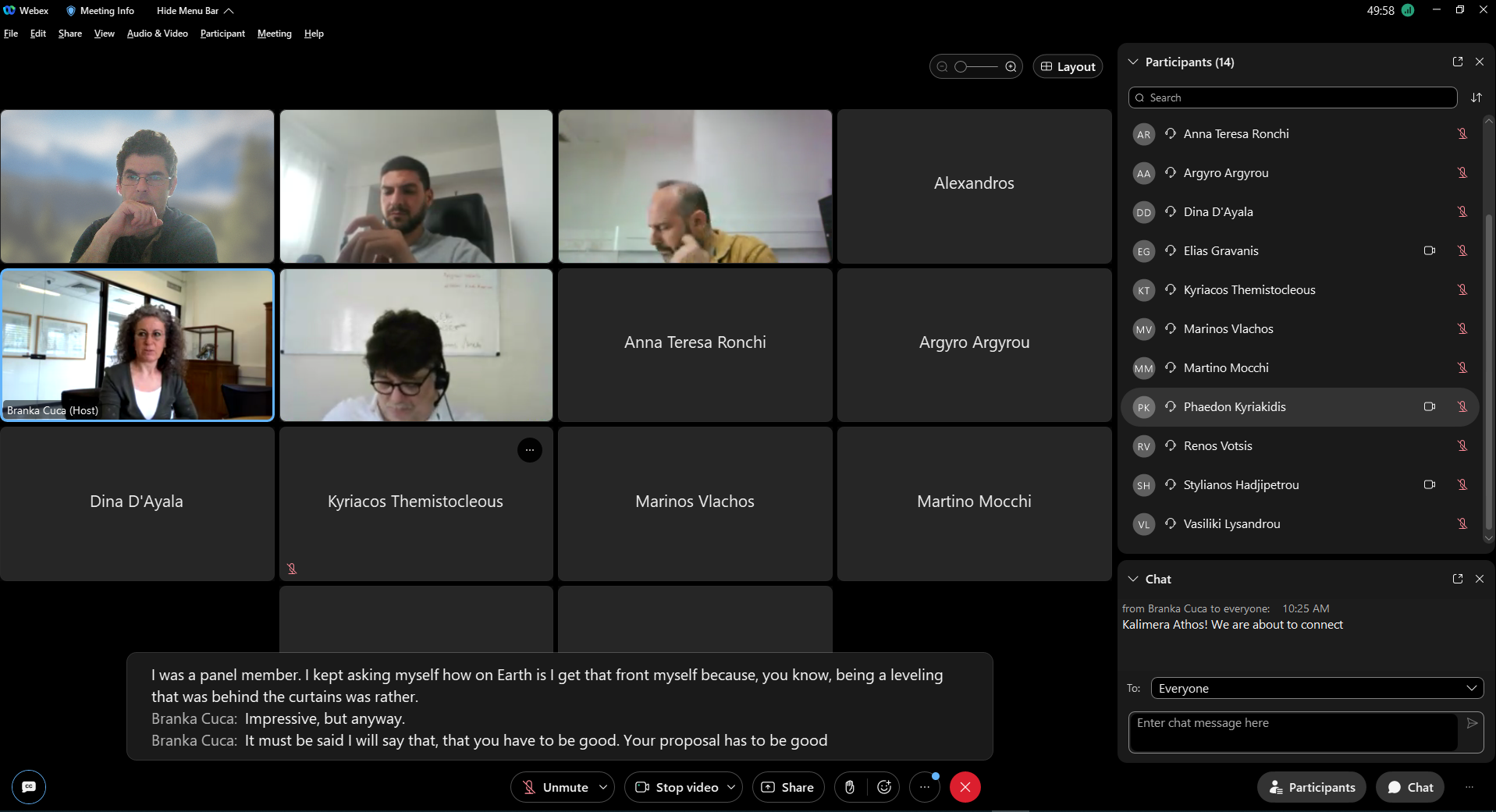This screenshot has height=812, width=1496.
Task: Unmute the microphone
Action: tap(555, 787)
